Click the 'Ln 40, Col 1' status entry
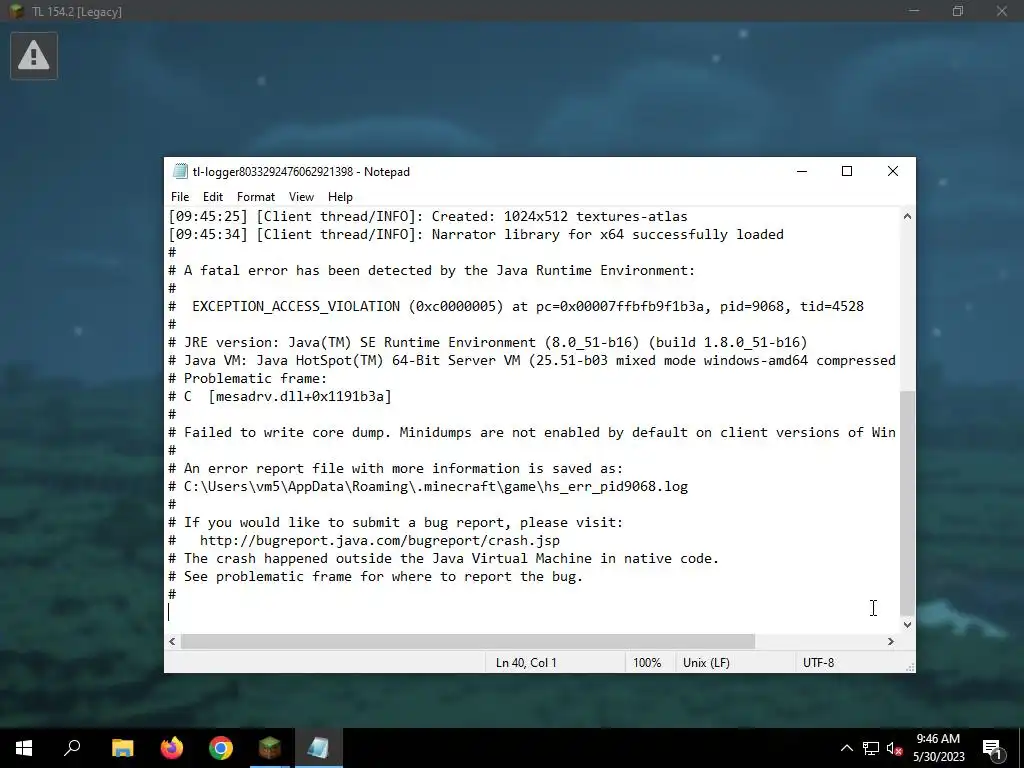Screen dimensions: 1024x768 (x=526, y=663)
